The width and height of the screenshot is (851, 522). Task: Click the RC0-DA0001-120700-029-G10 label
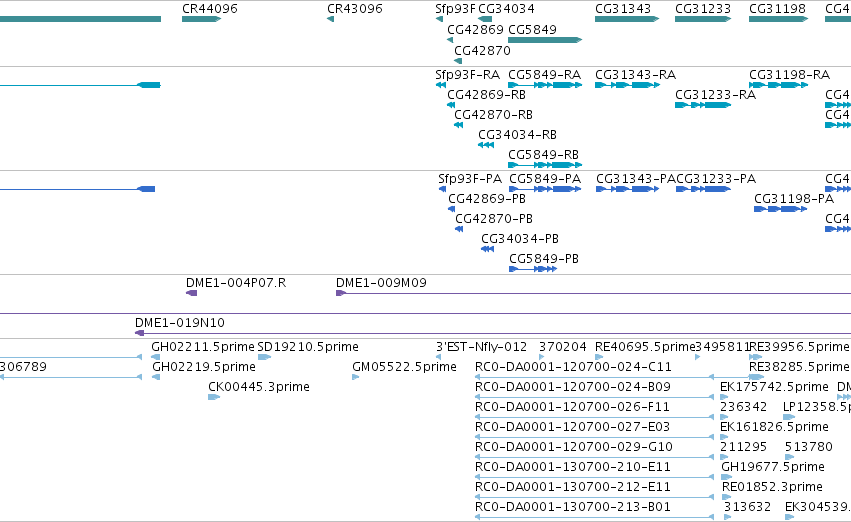[574, 447]
